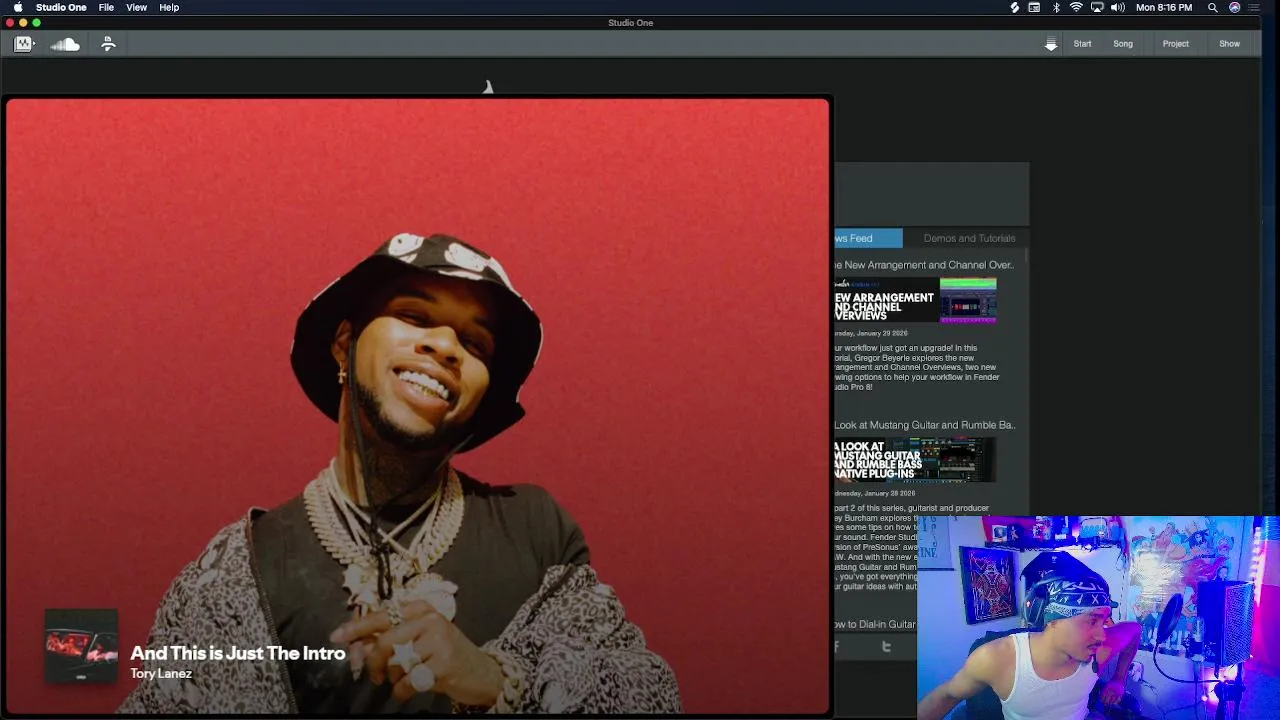Screen dimensions: 1280x720
Task: Open the SoundCloud icon in Studio One toolbar
Action: click(x=65, y=44)
